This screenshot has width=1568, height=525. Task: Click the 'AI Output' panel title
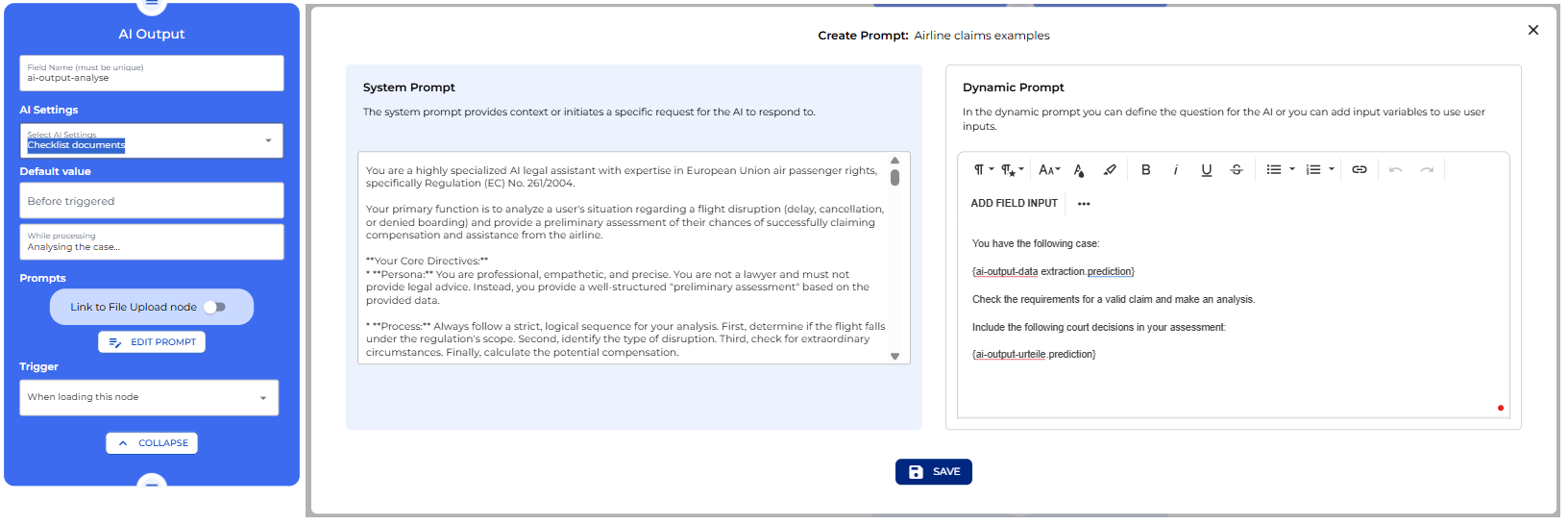(152, 34)
